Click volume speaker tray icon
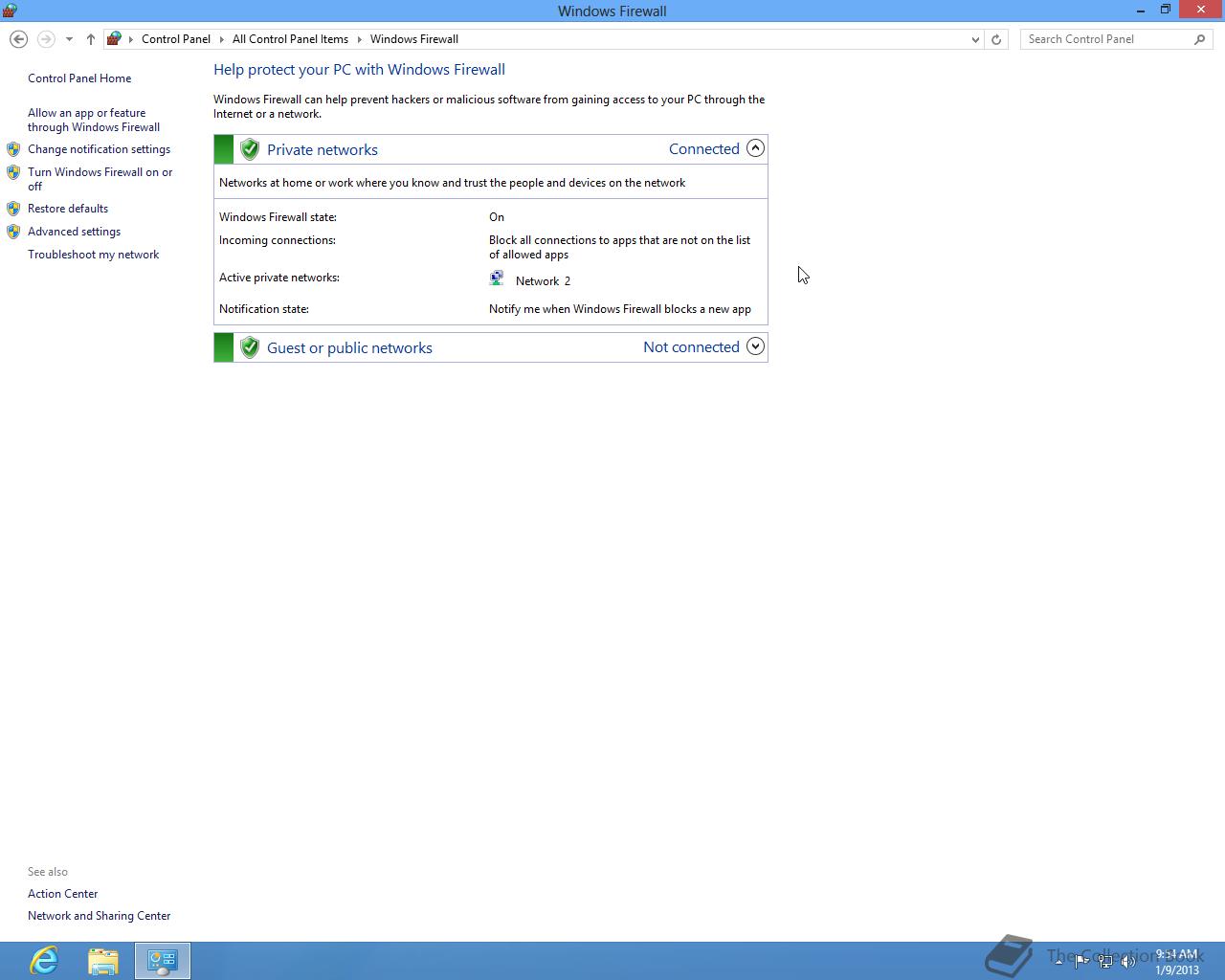This screenshot has height=980, width=1225. coord(1128,962)
